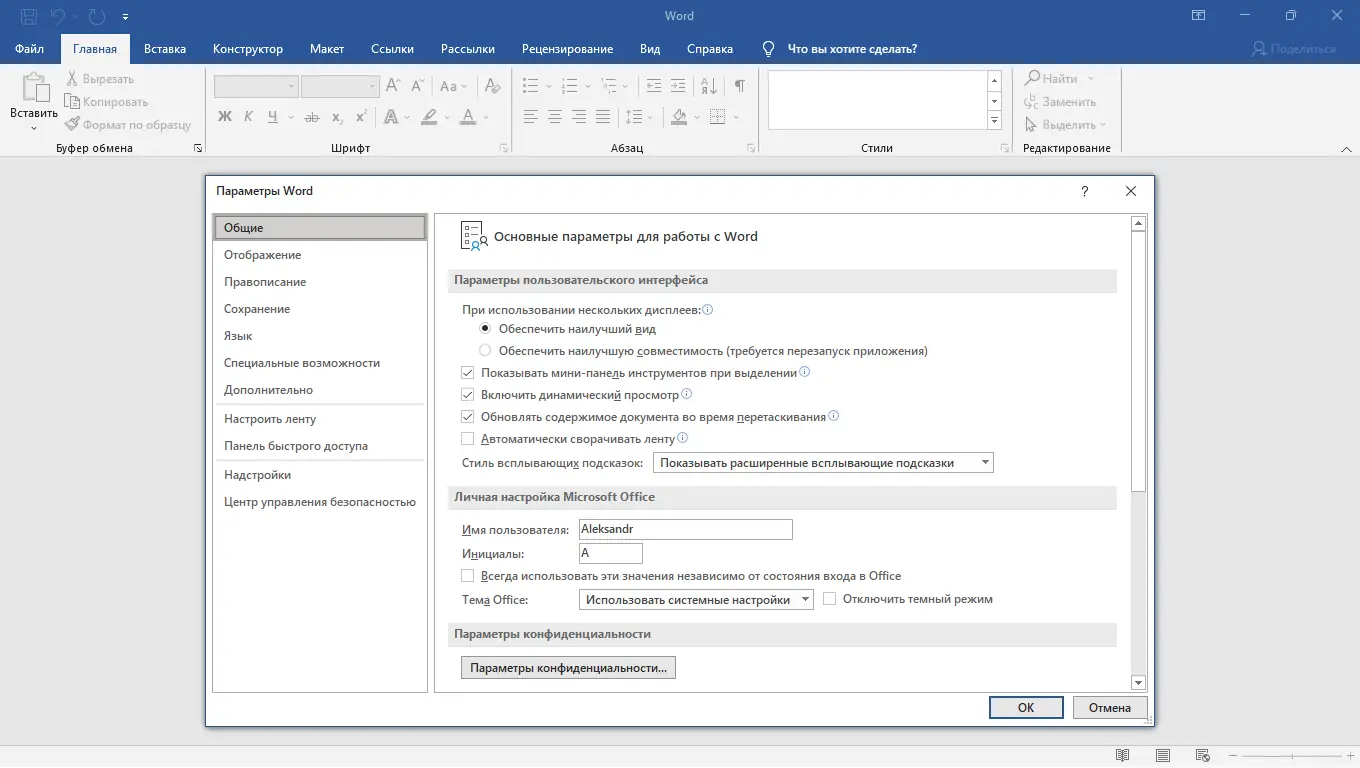
Task: Apply bold formatting with the Ж icon
Action: 224,117
